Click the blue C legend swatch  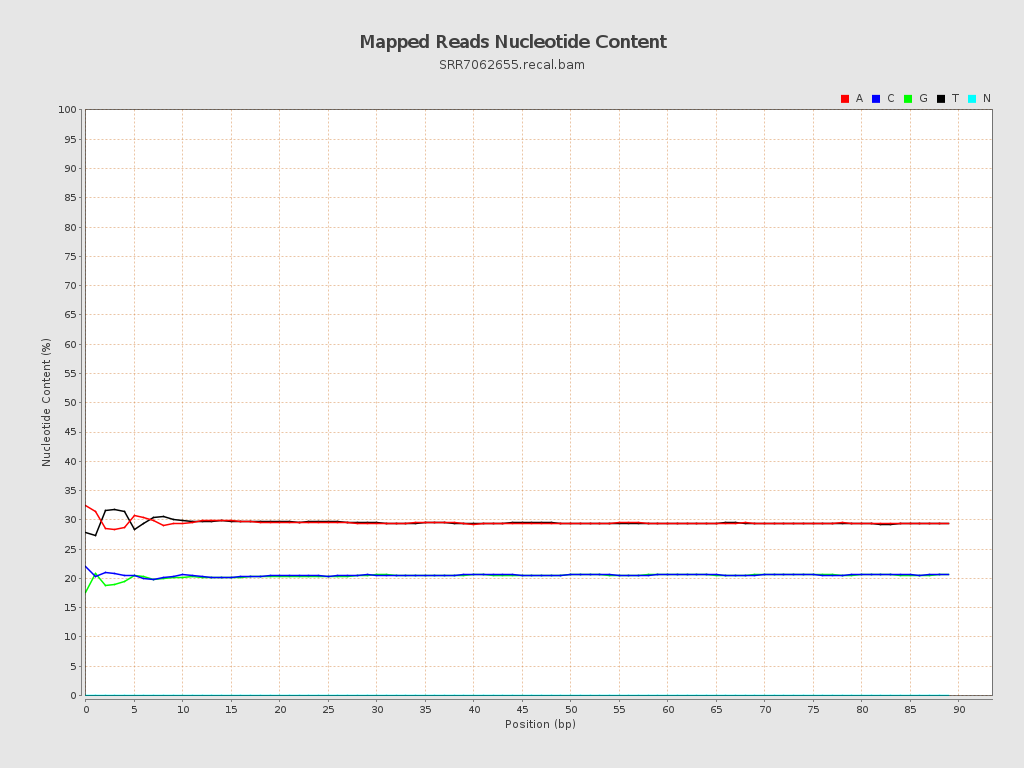click(x=876, y=99)
